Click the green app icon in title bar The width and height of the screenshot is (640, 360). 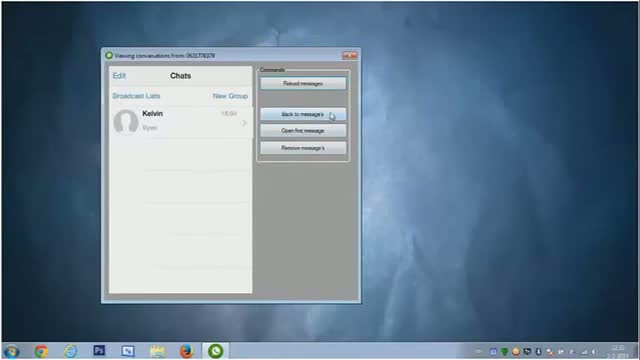pyautogui.click(x=109, y=56)
